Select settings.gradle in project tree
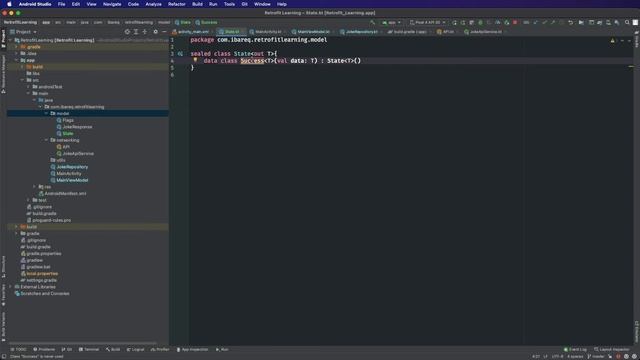 coord(41,280)
